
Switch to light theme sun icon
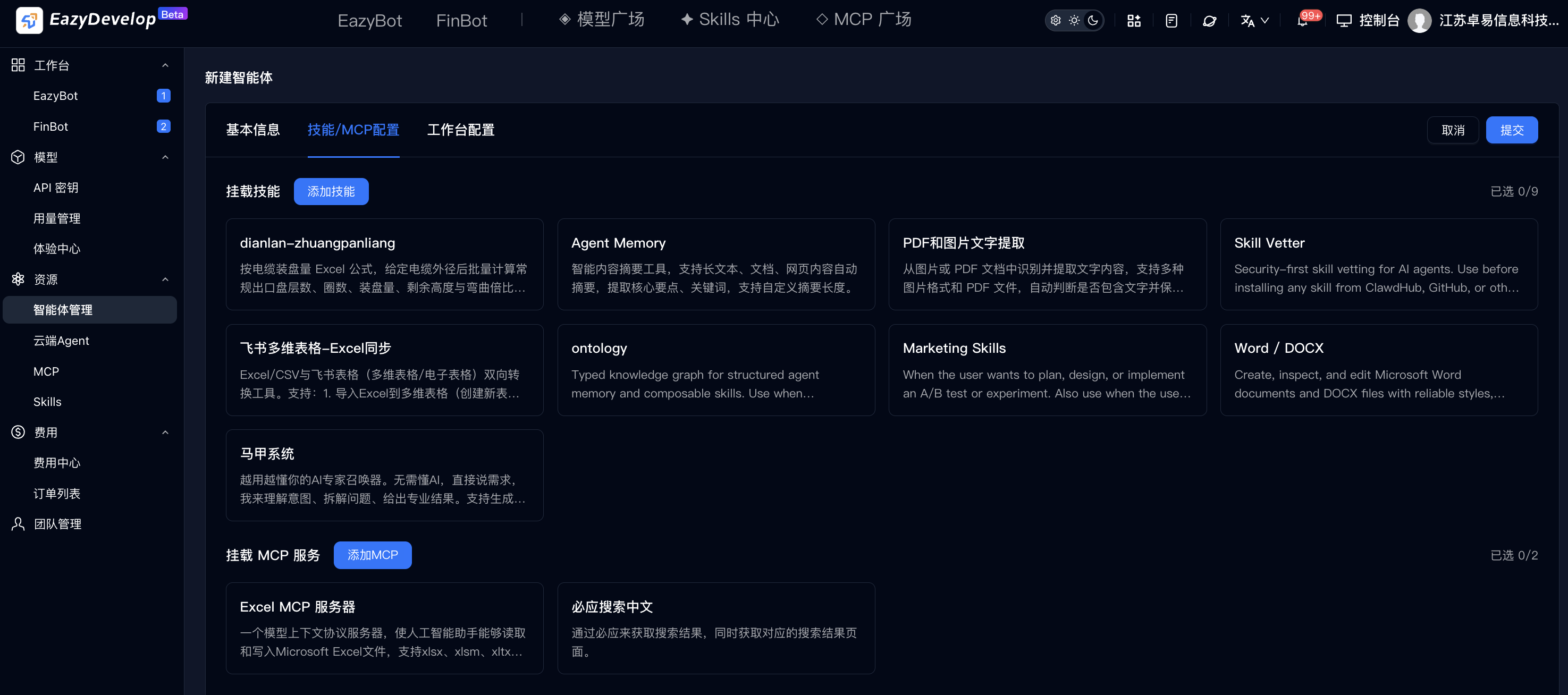tap(1074, 21)
